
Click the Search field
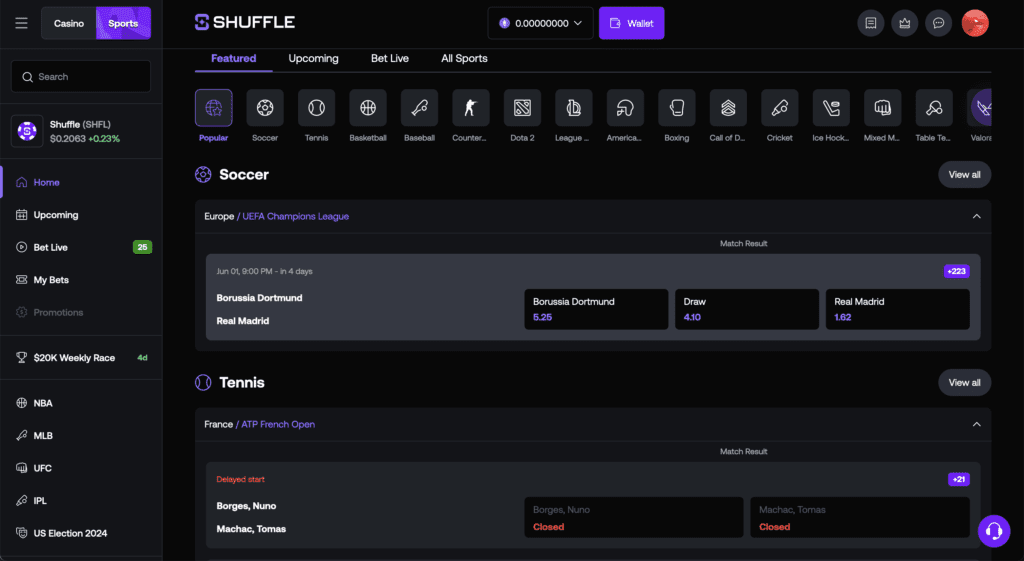coord(81,76)
